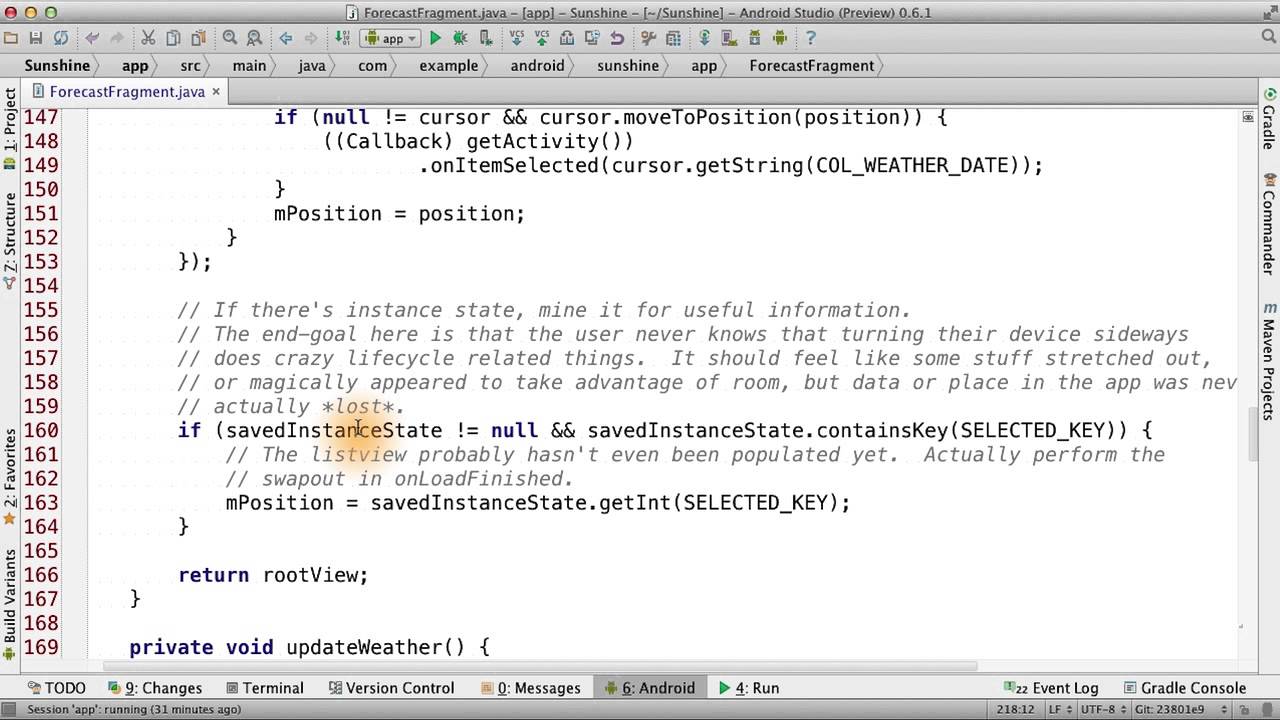The height and width of the screenshot is (720, 1280).
Task: Open the Terminal tool window
Action: coord(265,688)
